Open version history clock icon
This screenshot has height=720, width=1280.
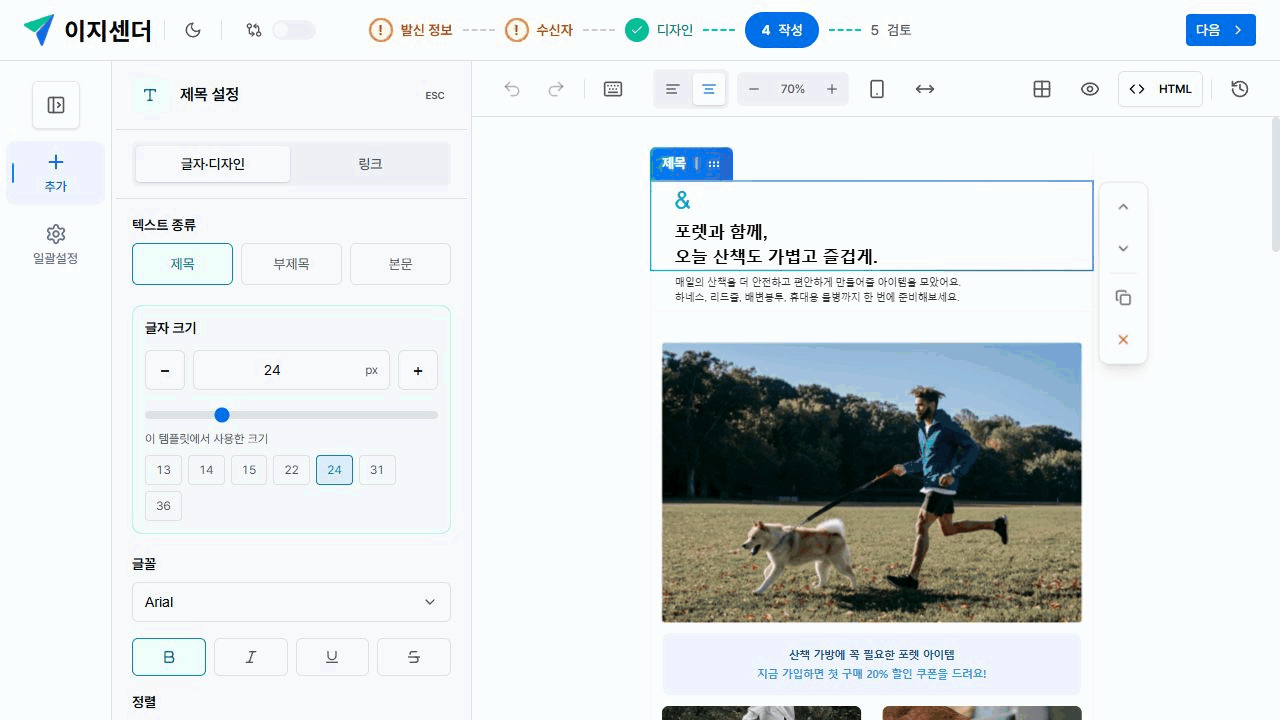pos(1240,89)
